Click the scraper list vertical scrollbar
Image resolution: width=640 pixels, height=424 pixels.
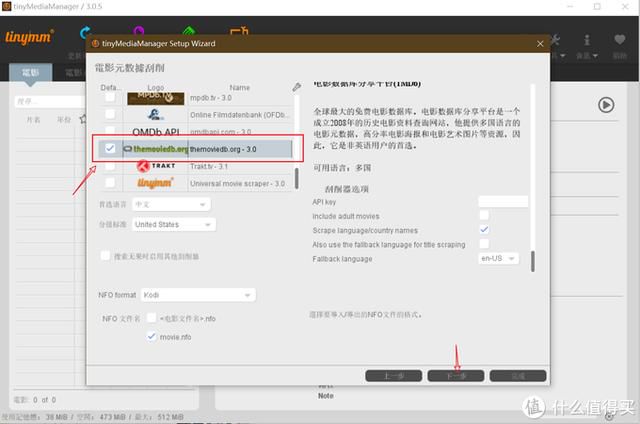[297, 178]
